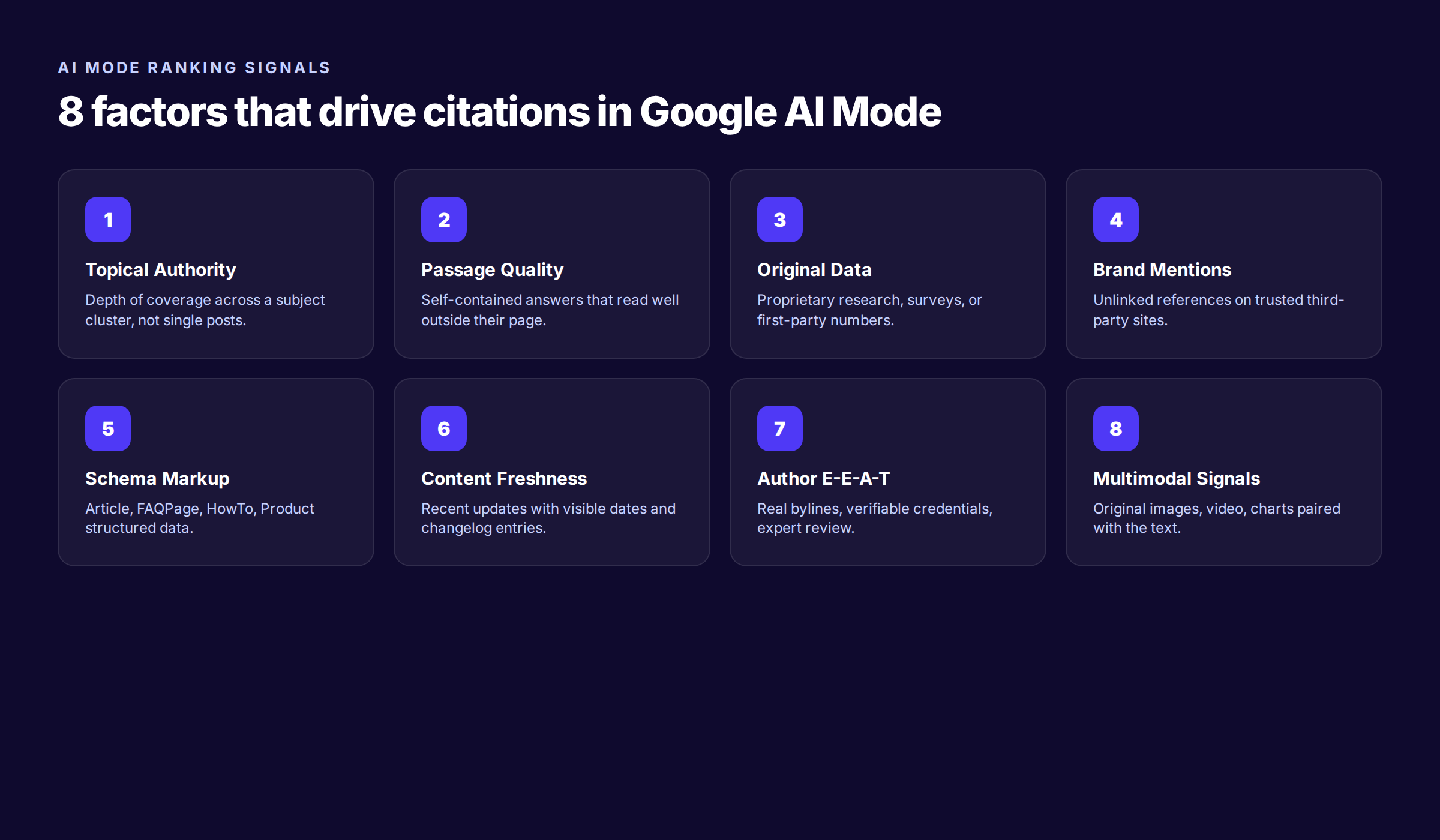Click the number 1 badge on Topical Authority
This screenshot has height=840, width=1440.
108,220
